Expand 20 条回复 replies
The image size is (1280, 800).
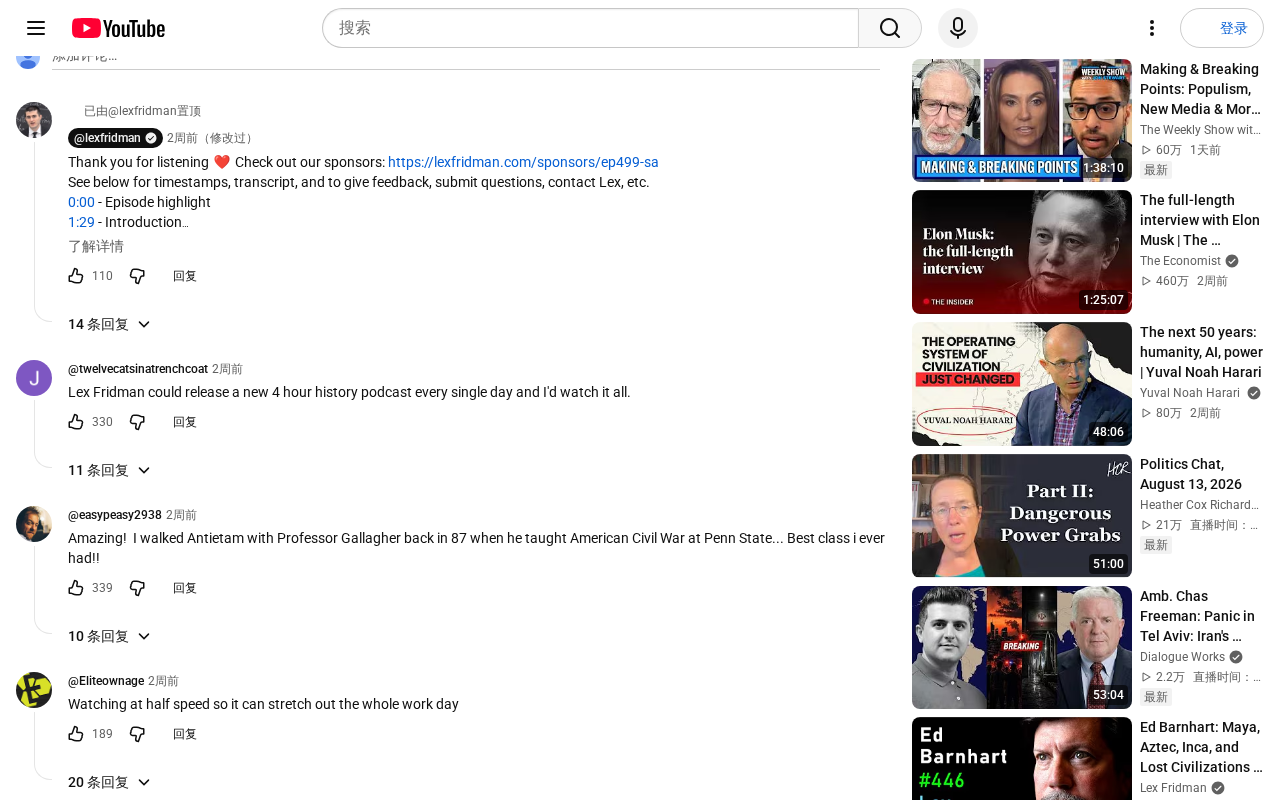(109, 782)
